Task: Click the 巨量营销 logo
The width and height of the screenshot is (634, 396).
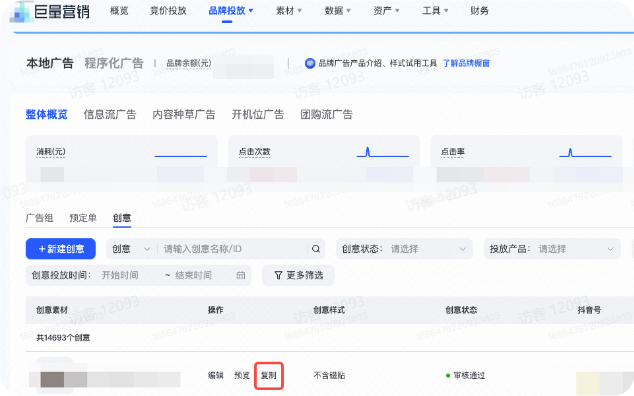Action: click(x=51, y=11)
